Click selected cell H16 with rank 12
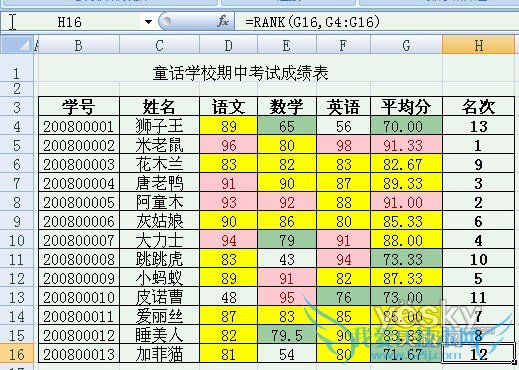Image resolution: width=519 pixels, height=370 pixels. pos(478,354)
